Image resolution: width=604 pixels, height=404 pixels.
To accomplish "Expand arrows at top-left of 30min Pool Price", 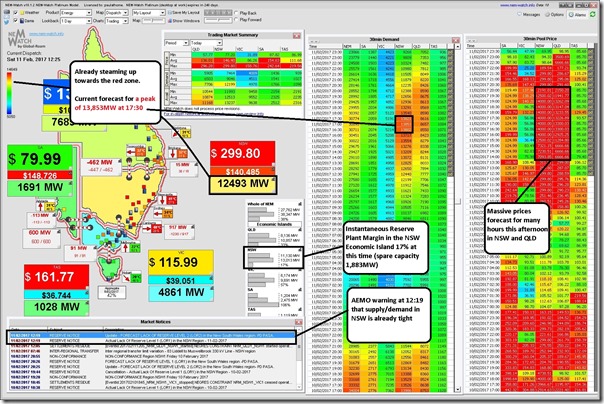I will point(472,40).
